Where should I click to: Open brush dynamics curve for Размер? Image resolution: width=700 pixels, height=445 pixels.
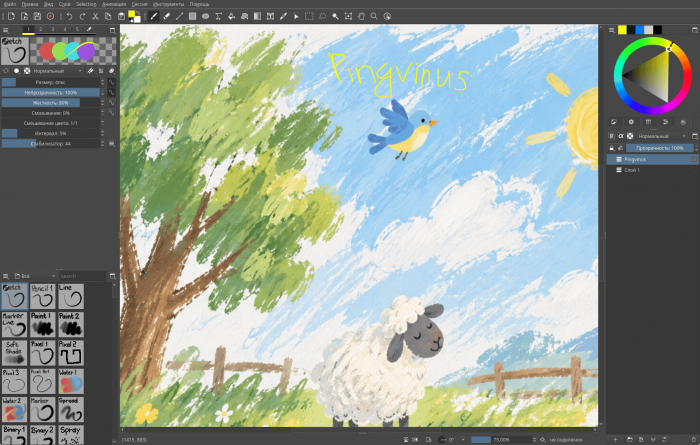pyautogui.click(x=111, y=82)
